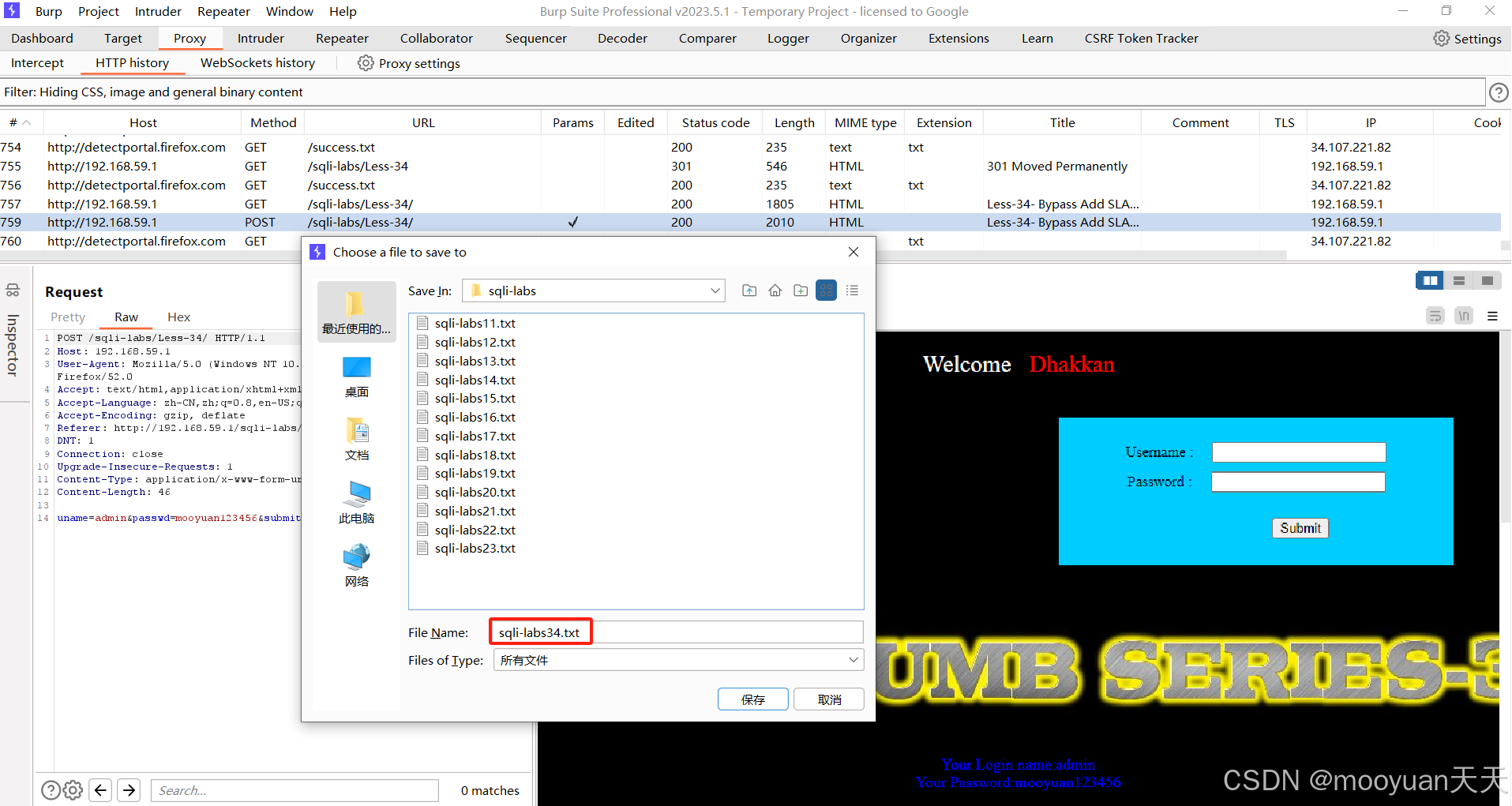The image size is (1512, 806).
Task: Toggle response word wrap icon
Action: pyautogui.click(x=1435, y=316)
